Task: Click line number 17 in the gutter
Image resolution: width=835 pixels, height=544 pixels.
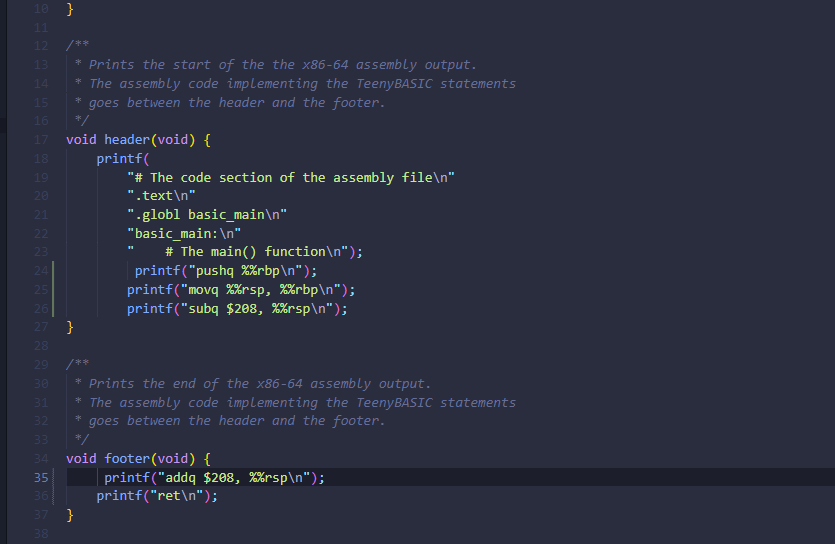Action: (41, 139)
